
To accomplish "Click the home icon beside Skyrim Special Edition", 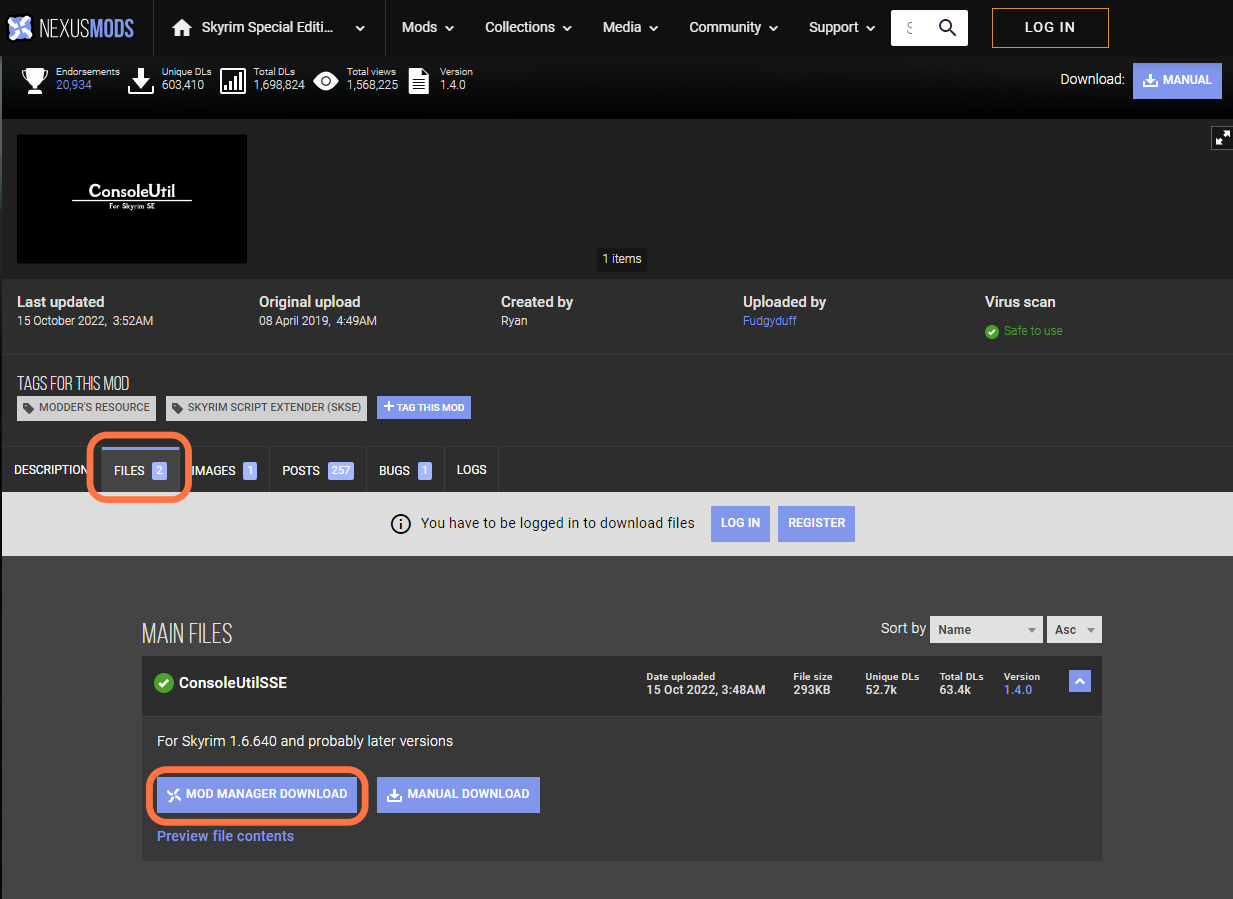I will 182,28.
